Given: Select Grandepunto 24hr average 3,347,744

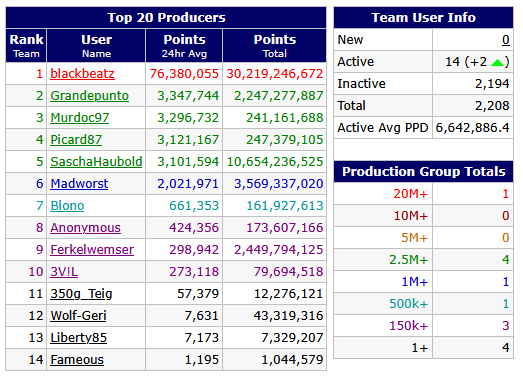Looking at the screenshot, I should pyautogui.click(x=188, y=96).
